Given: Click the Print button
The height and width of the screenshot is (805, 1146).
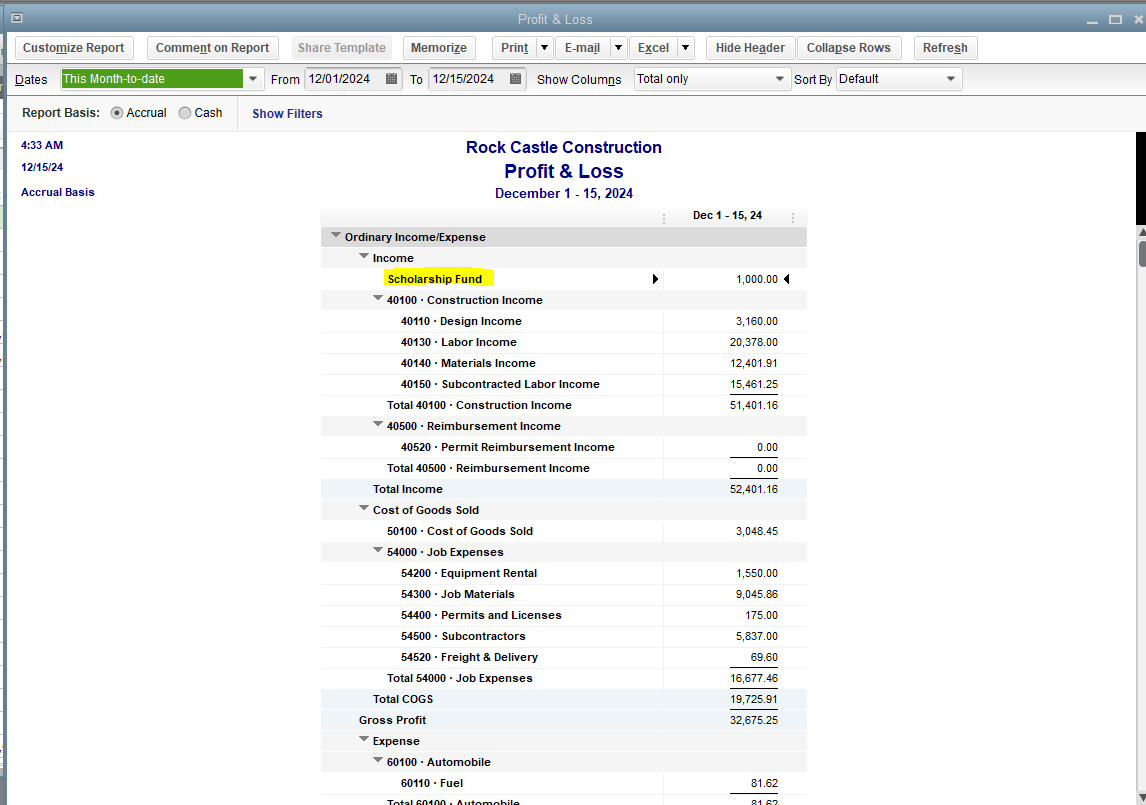Looking at the screenshot, I should point(515,48).
